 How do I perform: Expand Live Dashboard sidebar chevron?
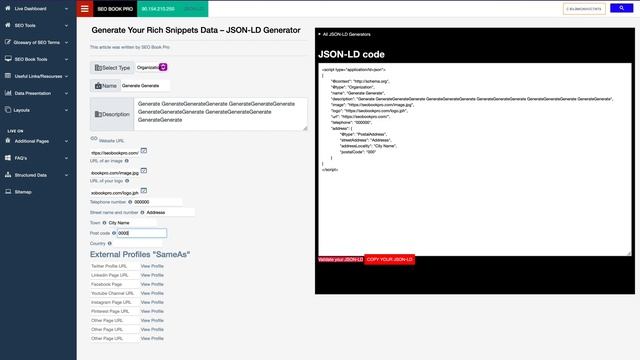tap(66, 9)
